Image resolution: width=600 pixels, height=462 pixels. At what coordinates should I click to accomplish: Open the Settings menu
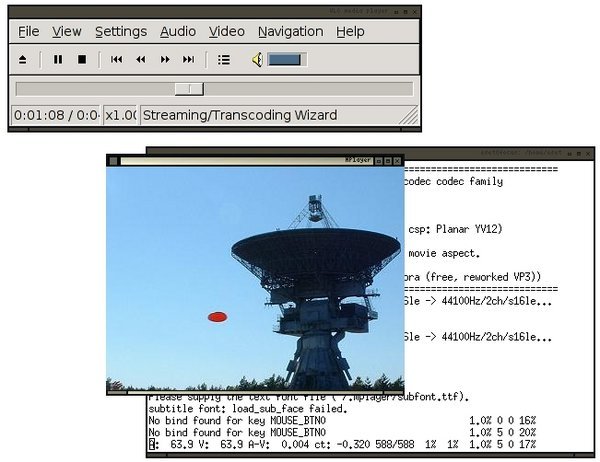tap(121, 31)
